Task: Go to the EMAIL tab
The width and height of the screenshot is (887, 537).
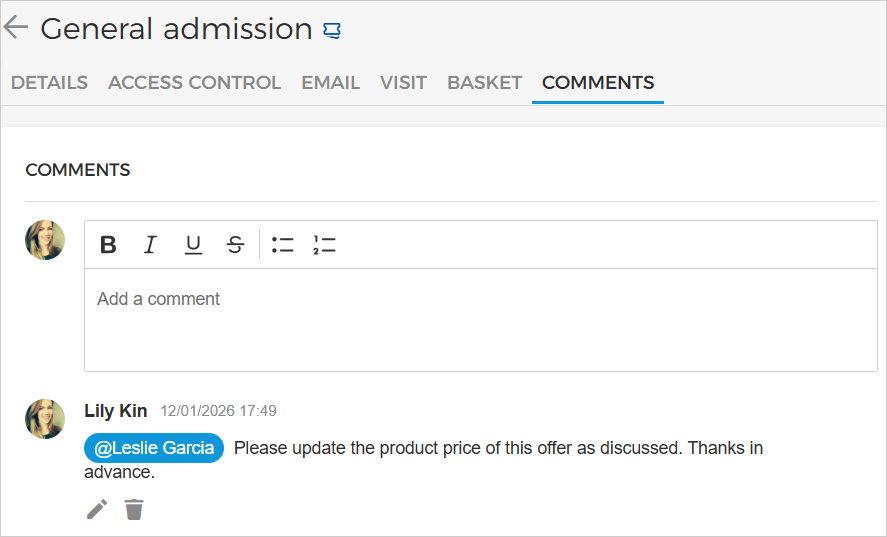Action: [x=330, y=83]
